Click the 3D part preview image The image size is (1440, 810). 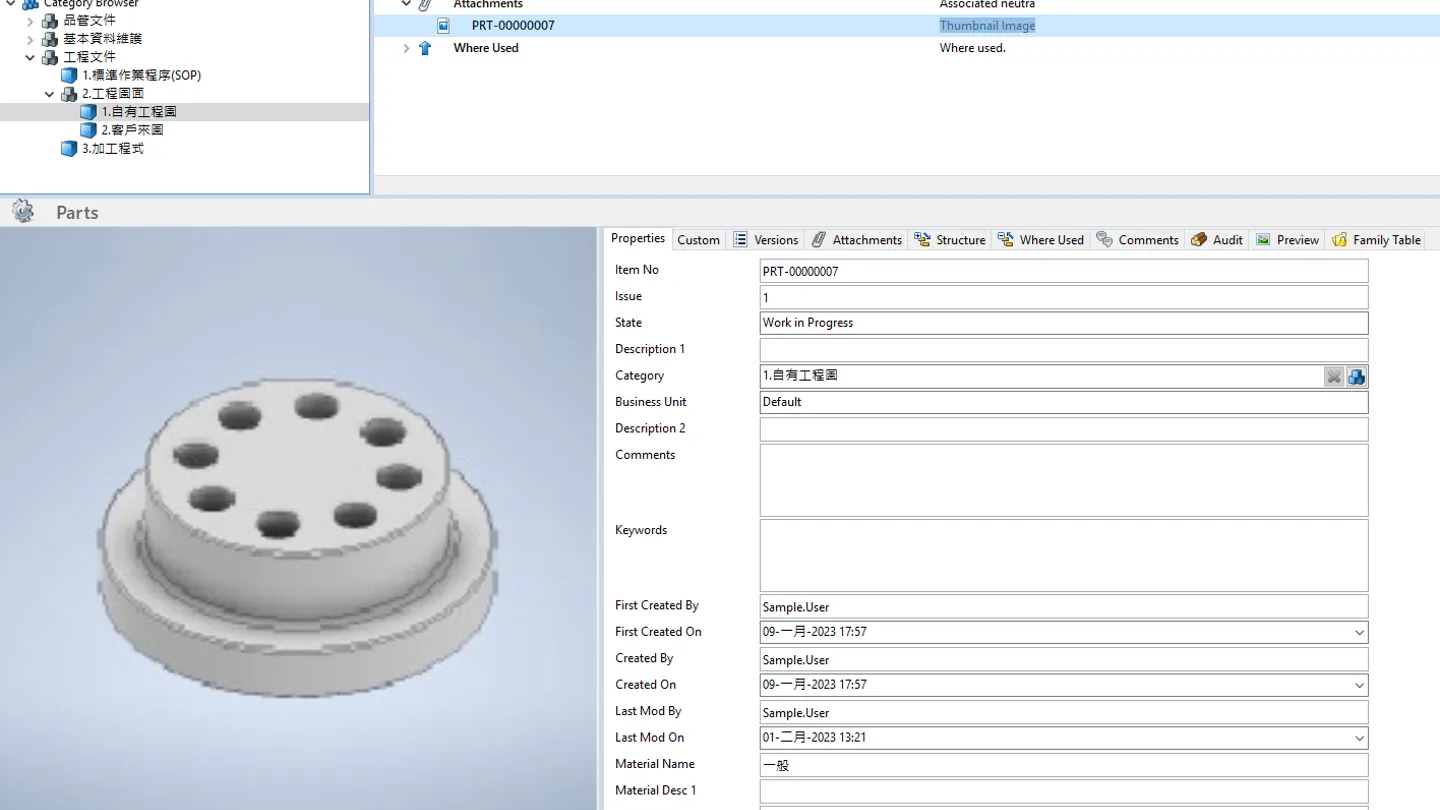point(298,518)
